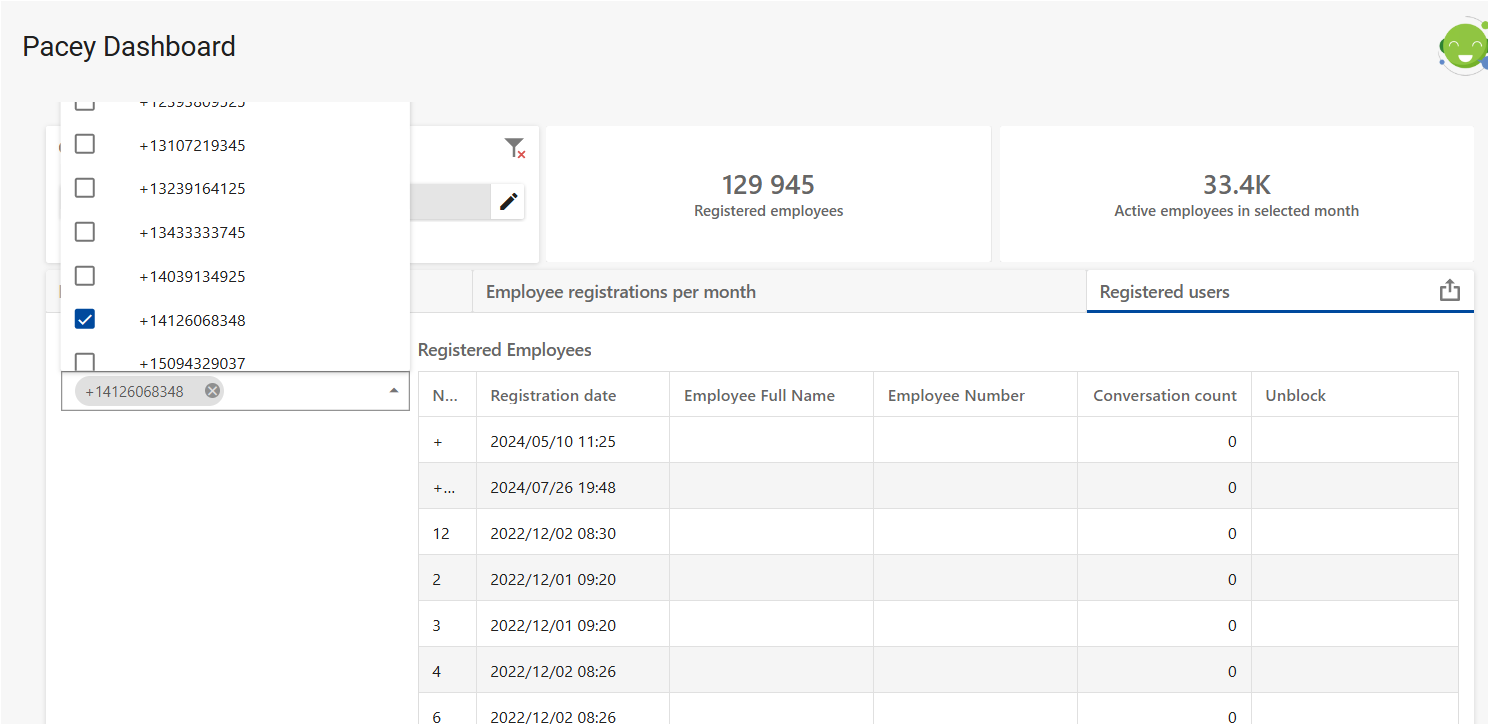The image size is (1489, 725).
Task: Click the export share icon
Action: (x=1449, y=291)
